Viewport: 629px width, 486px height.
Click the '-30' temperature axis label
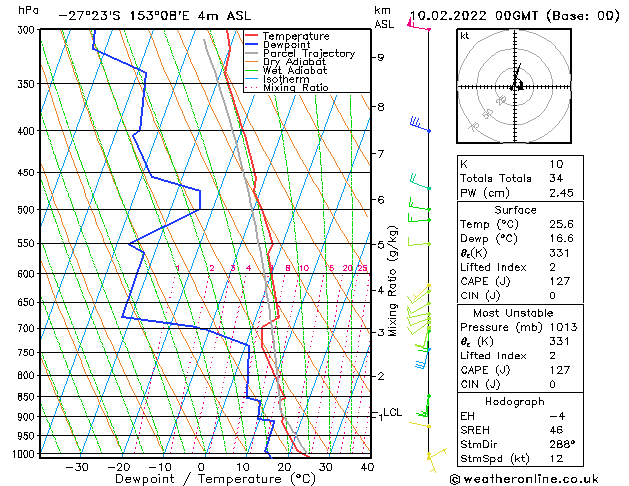click(x=77, y=467)
